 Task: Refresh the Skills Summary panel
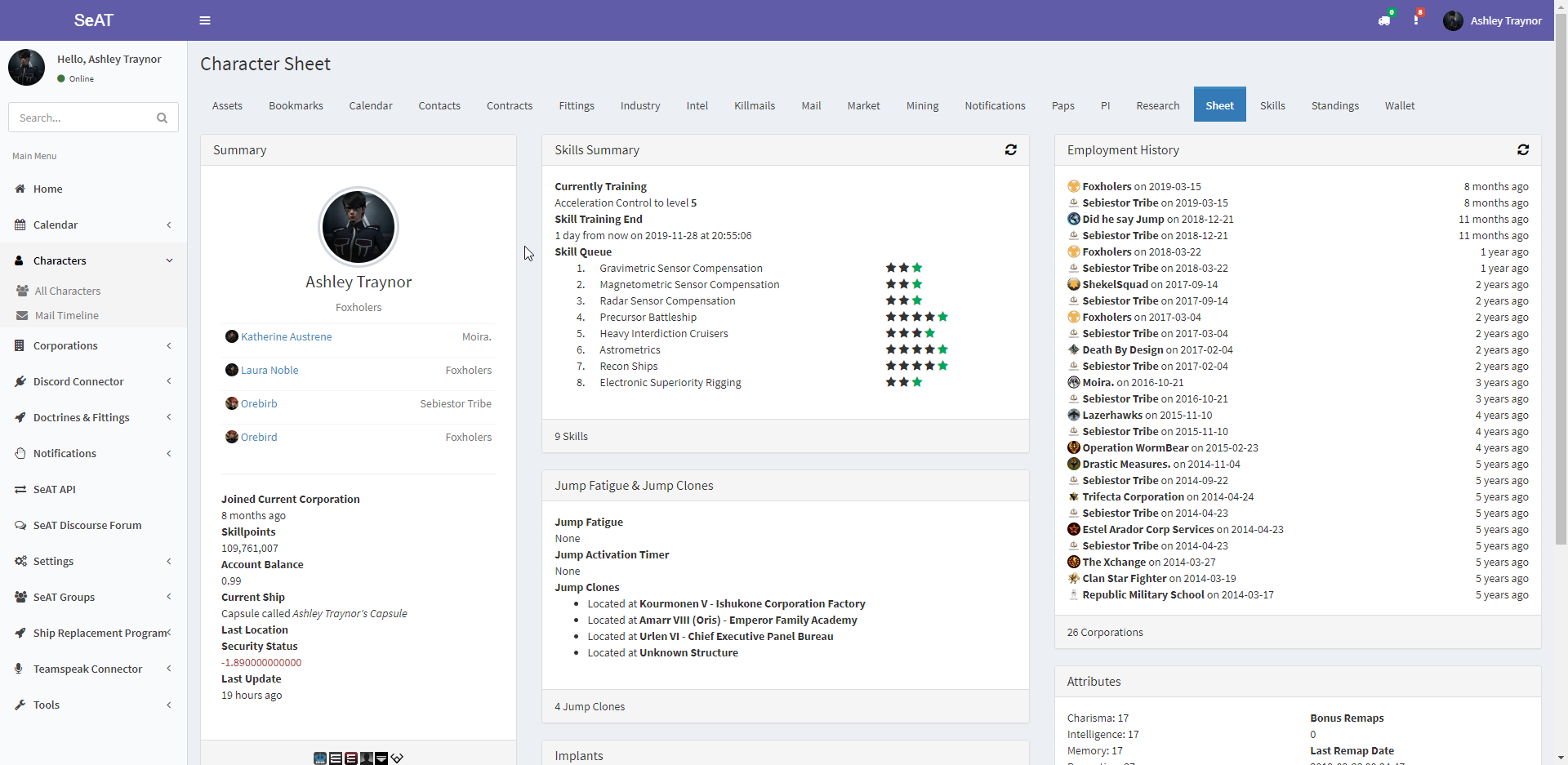pos(1011,149)
